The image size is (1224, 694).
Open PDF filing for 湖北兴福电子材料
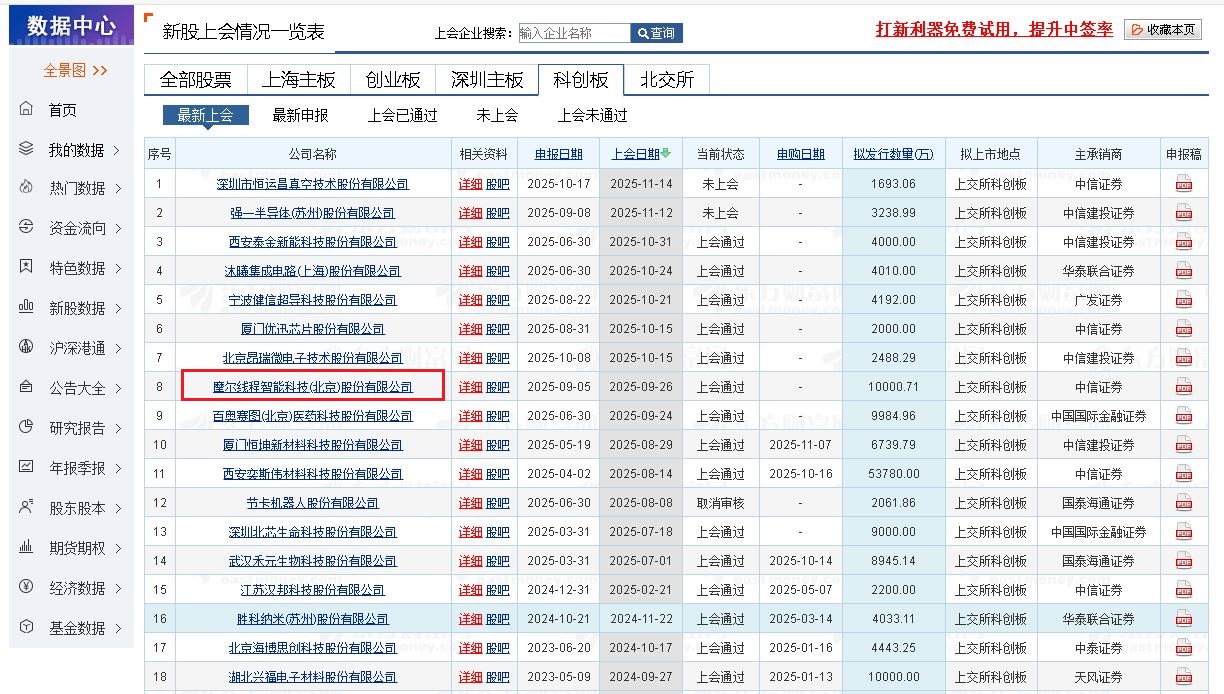(x=1184, y=677)
